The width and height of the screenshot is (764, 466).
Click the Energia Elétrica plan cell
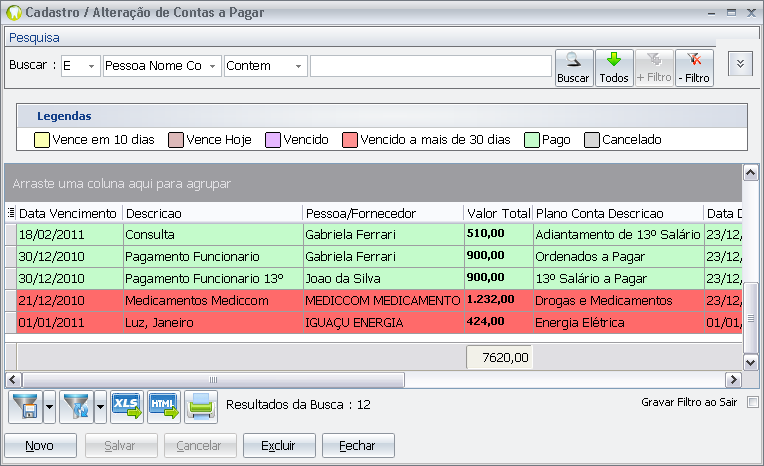click(x=618, y=322)
